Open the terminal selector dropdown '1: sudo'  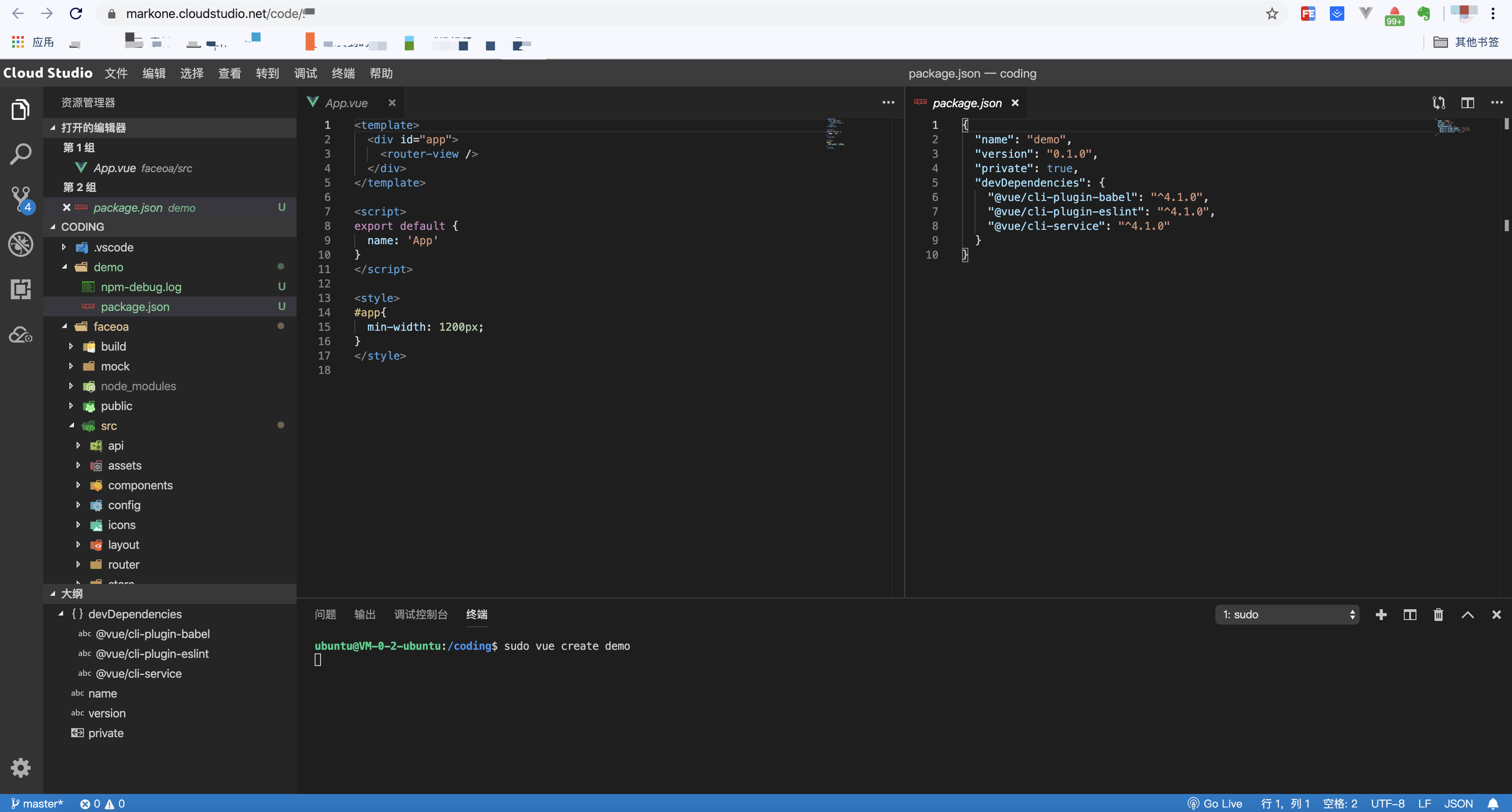tap(1287, 614)
